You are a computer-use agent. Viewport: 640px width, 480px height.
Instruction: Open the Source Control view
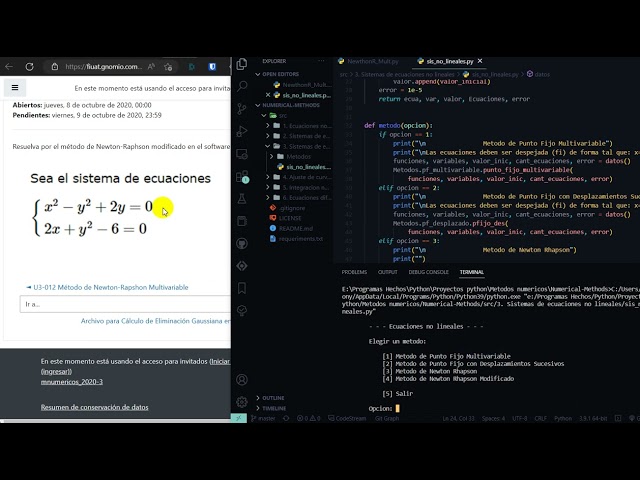[x=242, y=109]
